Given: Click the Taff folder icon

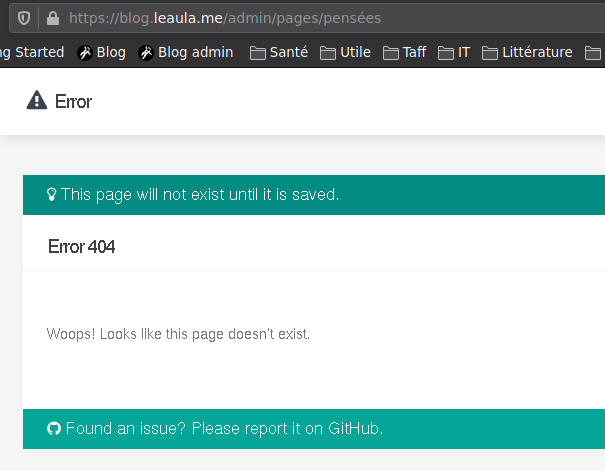Looking at the screenshot, I should click(390, 53).
